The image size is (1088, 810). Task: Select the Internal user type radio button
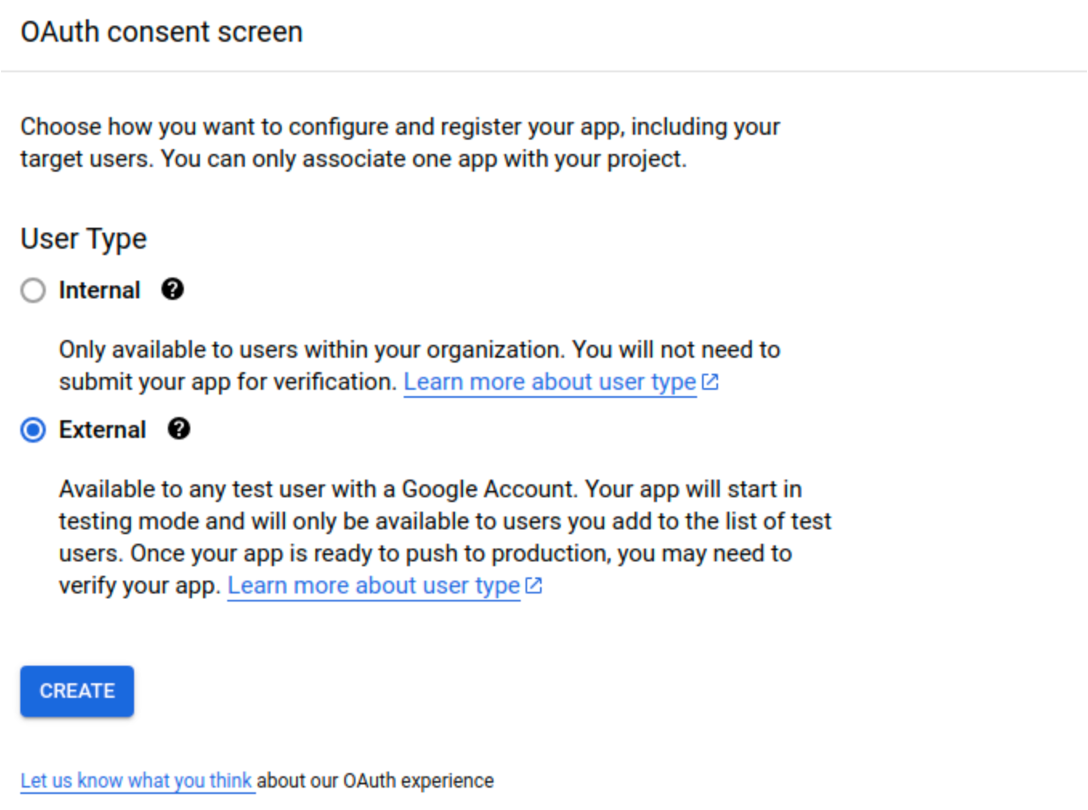click(33, 291)
